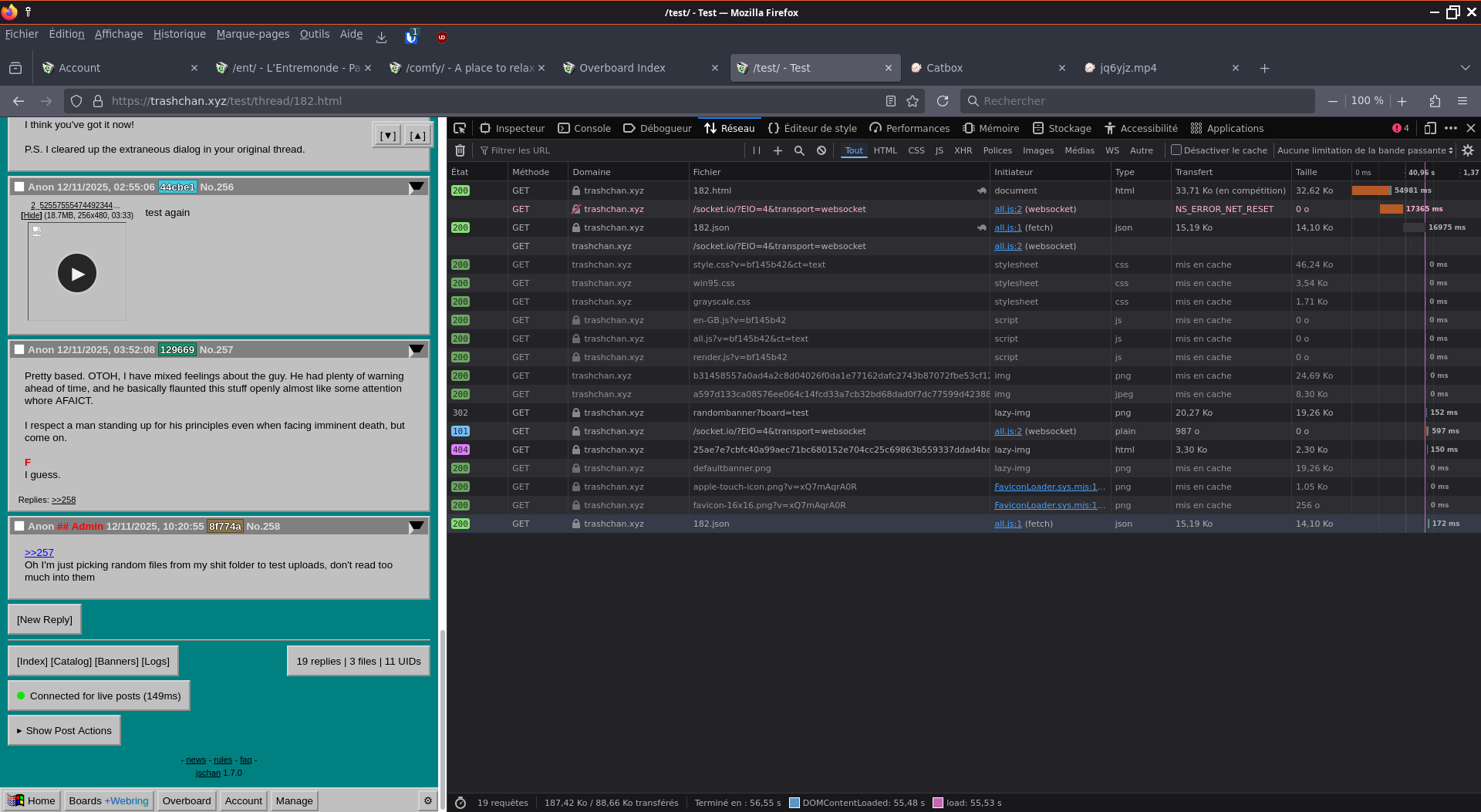Open the Historique menu
This screenshot has width=1481, height=812.
point(179,34)
